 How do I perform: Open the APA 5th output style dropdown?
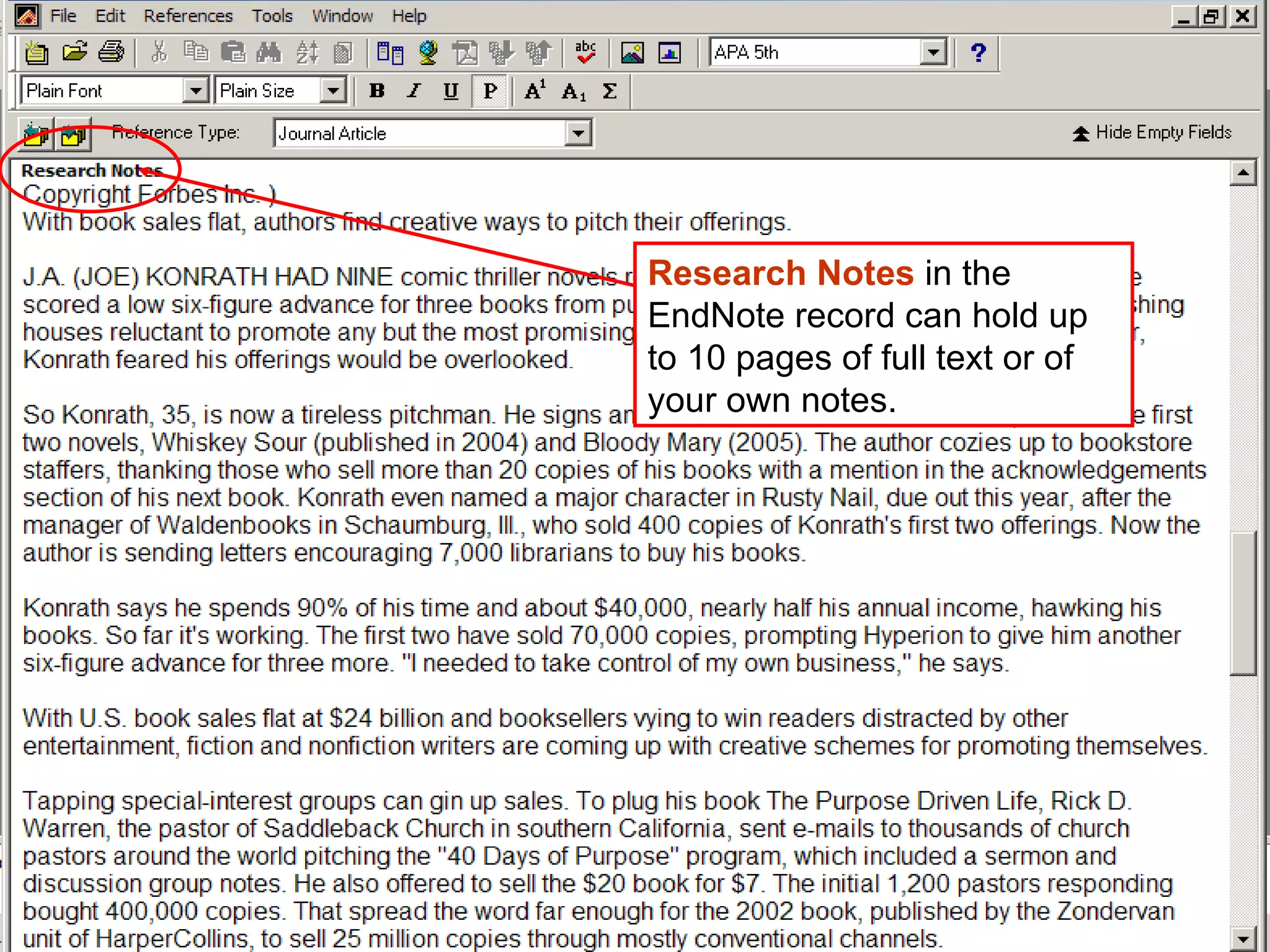pos(933,52)
